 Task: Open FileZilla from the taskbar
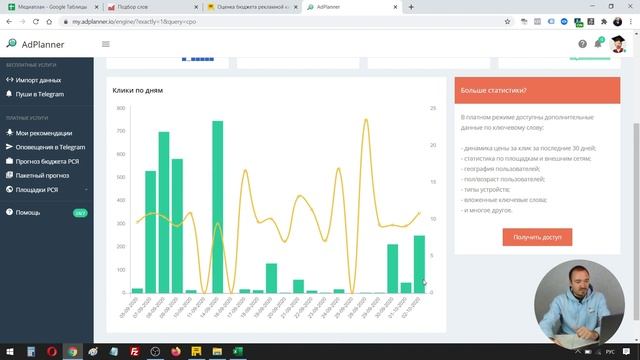[x=134, y=351]
